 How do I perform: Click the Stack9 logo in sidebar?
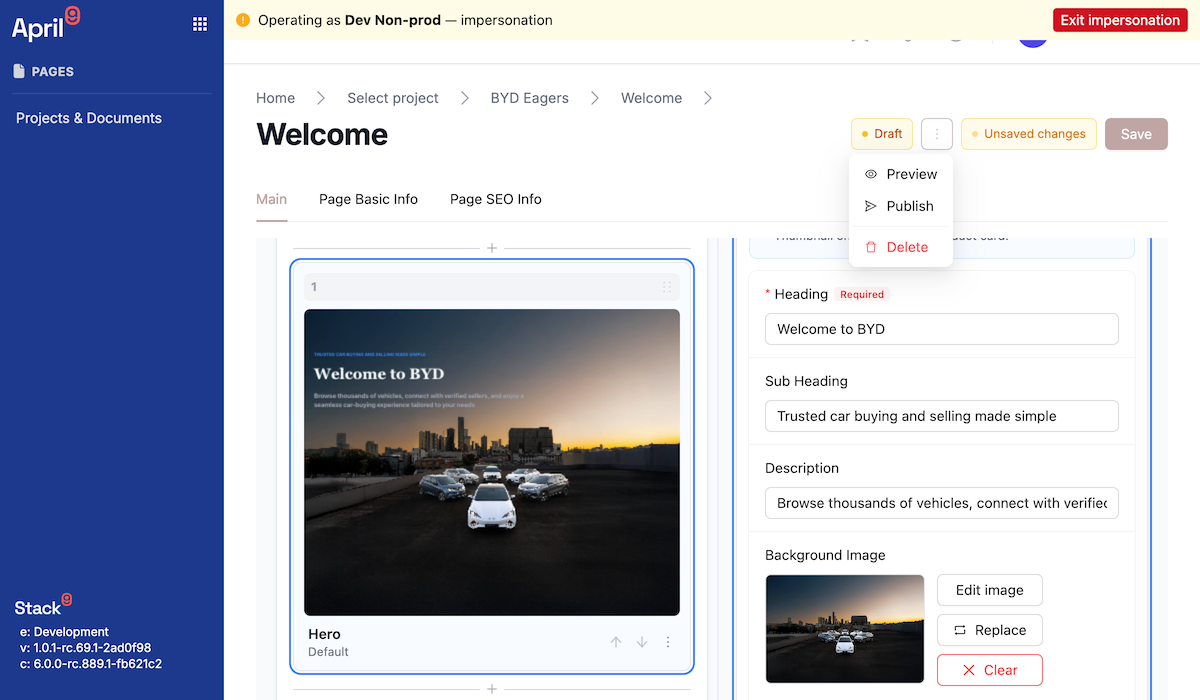click(x=43, y=606)
